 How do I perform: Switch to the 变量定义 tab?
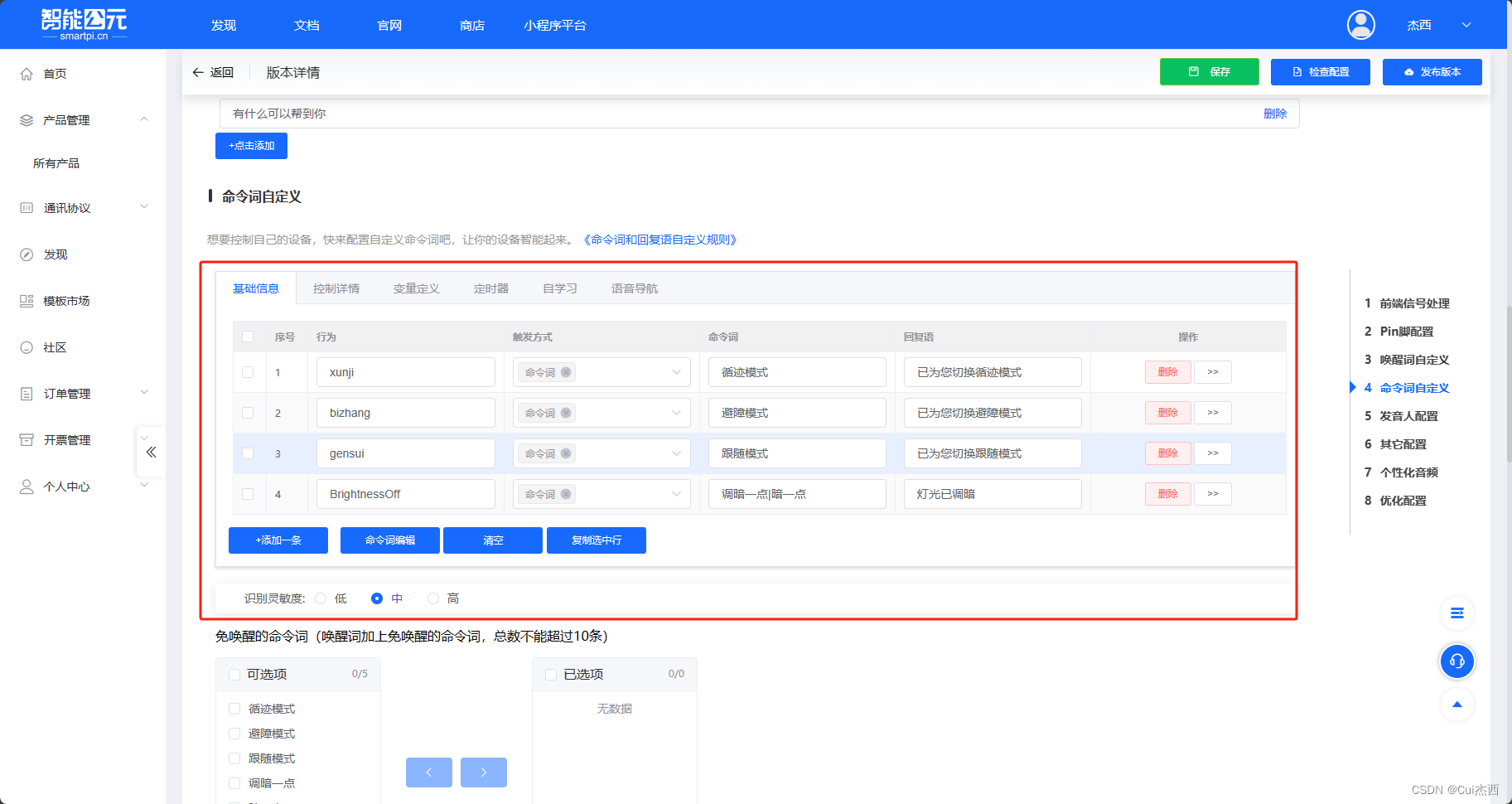click(417, 288)
